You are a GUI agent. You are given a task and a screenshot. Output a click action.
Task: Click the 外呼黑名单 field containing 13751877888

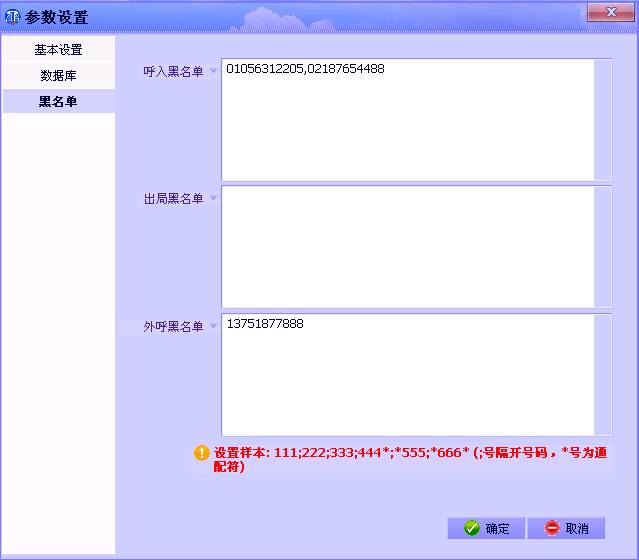point(407,375)
